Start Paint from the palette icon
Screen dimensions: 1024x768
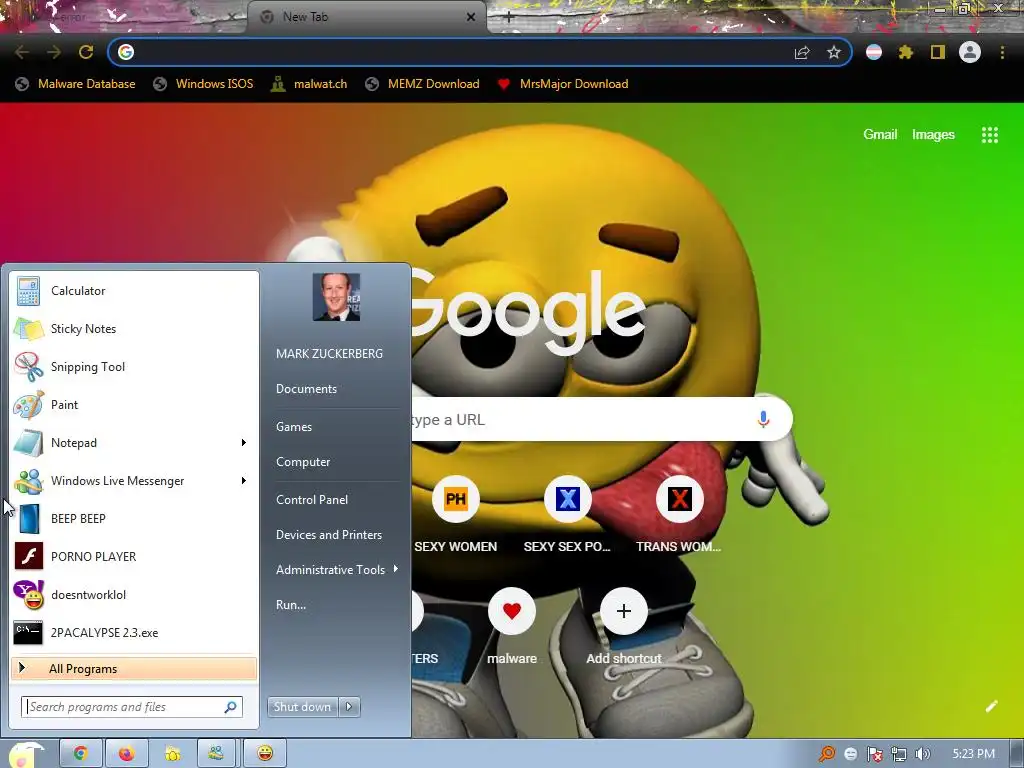click(28, 405)
